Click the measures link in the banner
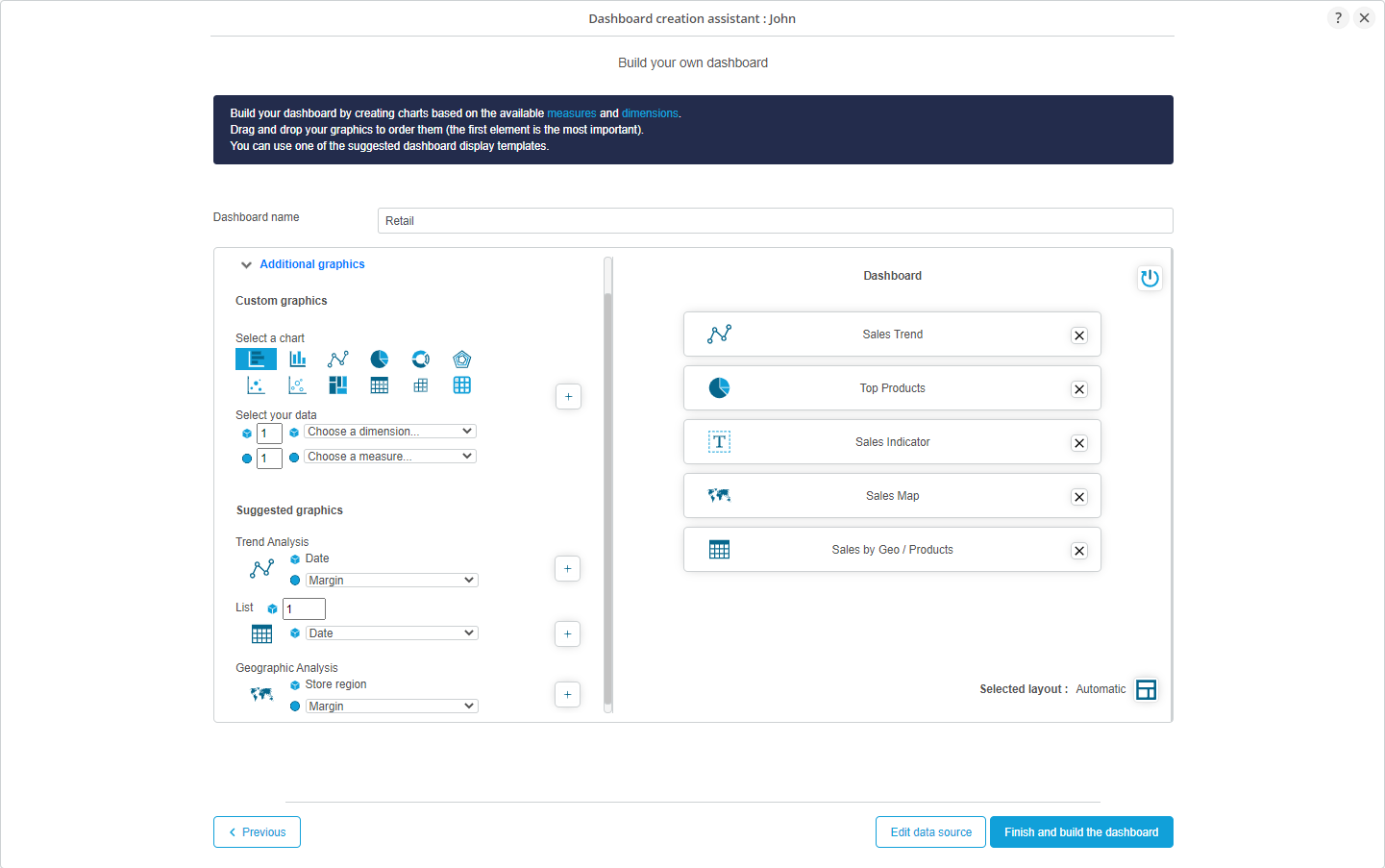This screenshot has height=868, width=1385. pos(571,113)
